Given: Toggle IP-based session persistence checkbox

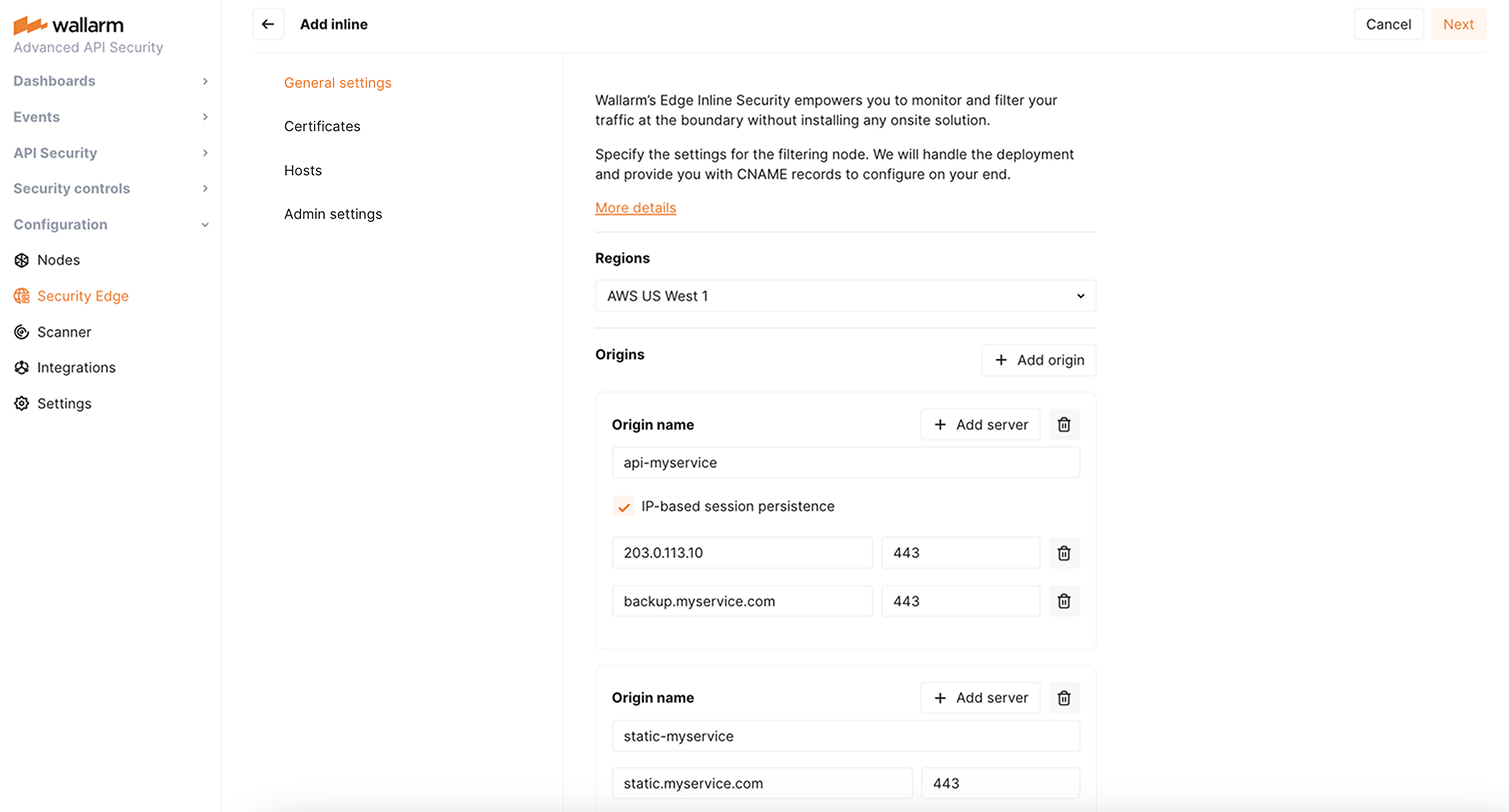Looking at the screenshot, I should [x=623, y=507].
